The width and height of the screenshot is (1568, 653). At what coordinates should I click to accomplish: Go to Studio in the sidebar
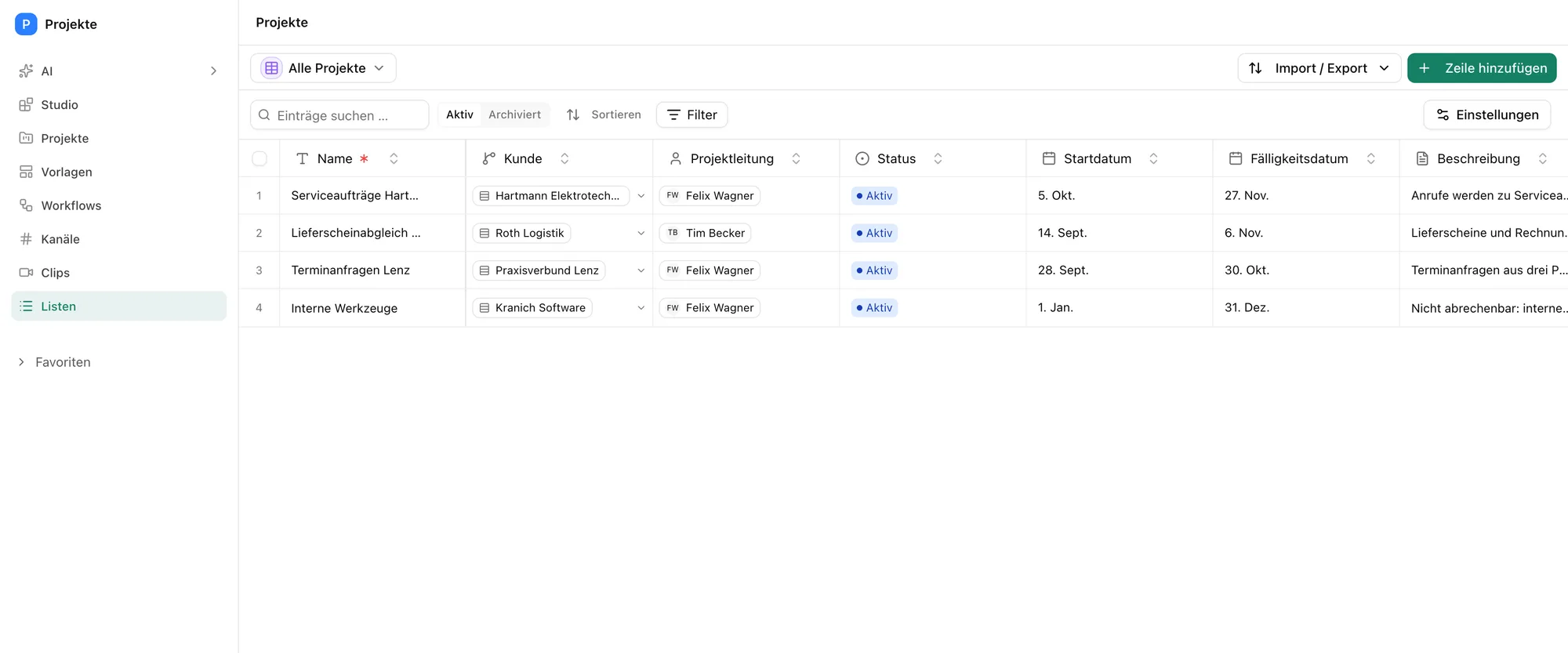point(118,104)
